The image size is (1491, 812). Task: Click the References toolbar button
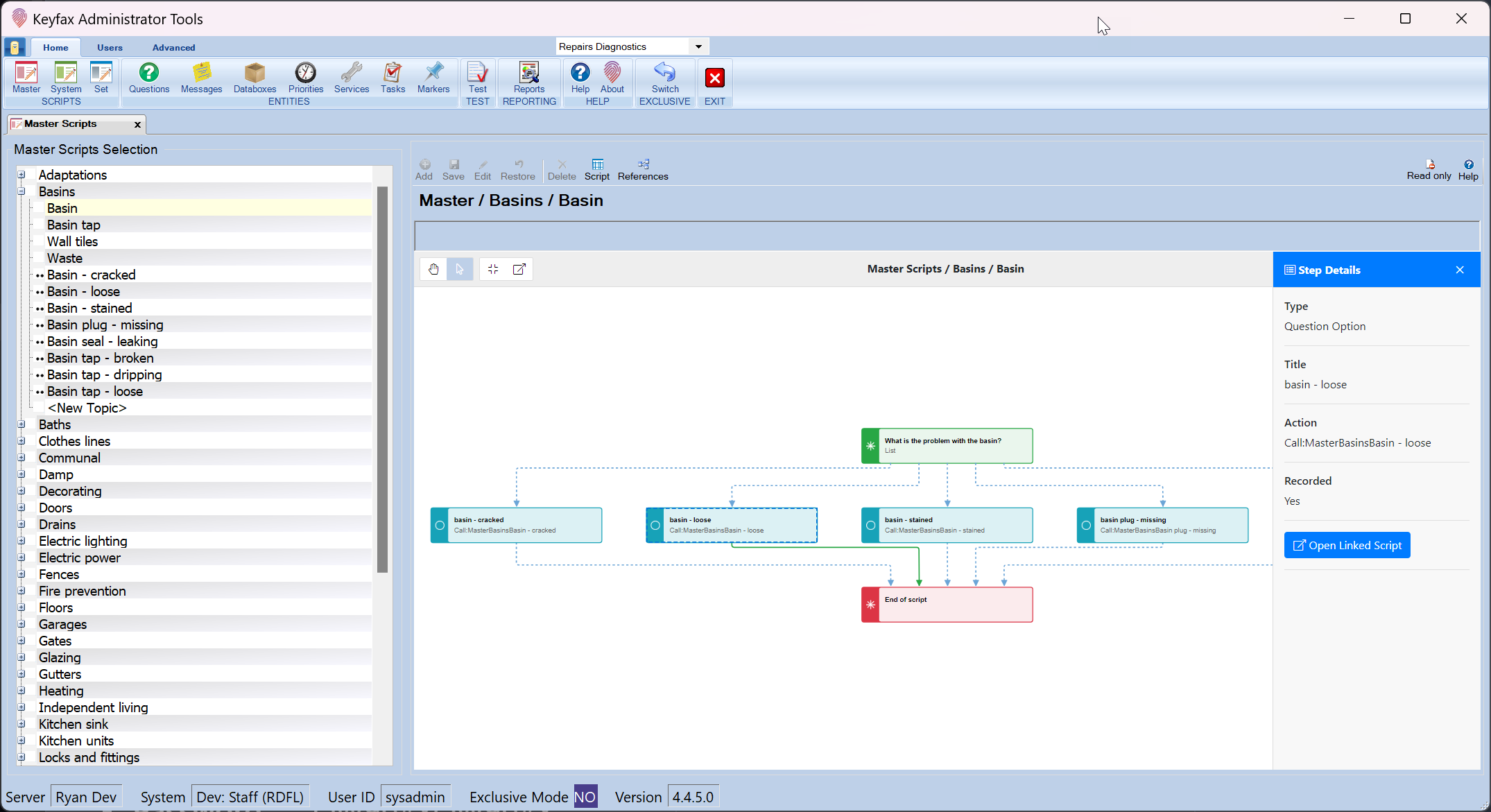pos(643,169)
